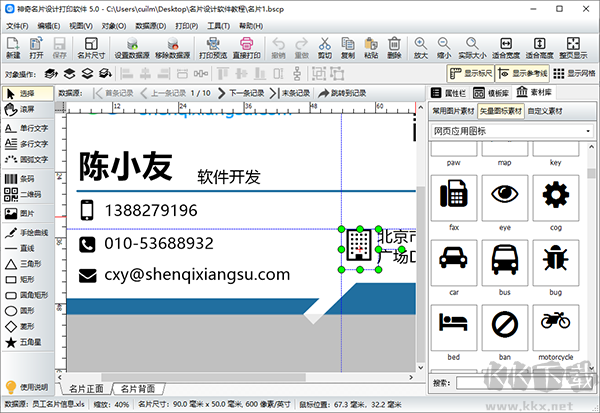Select the 圆弧文字 arc text tool

point(27,159)
